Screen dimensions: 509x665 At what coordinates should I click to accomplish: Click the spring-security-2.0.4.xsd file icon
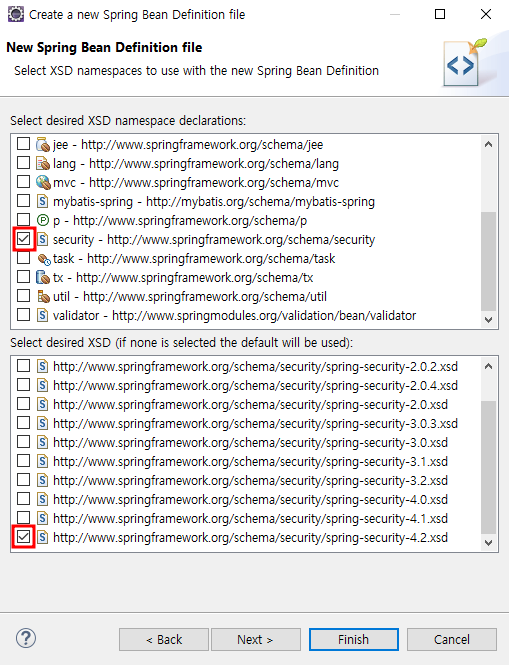click(42, 385)
